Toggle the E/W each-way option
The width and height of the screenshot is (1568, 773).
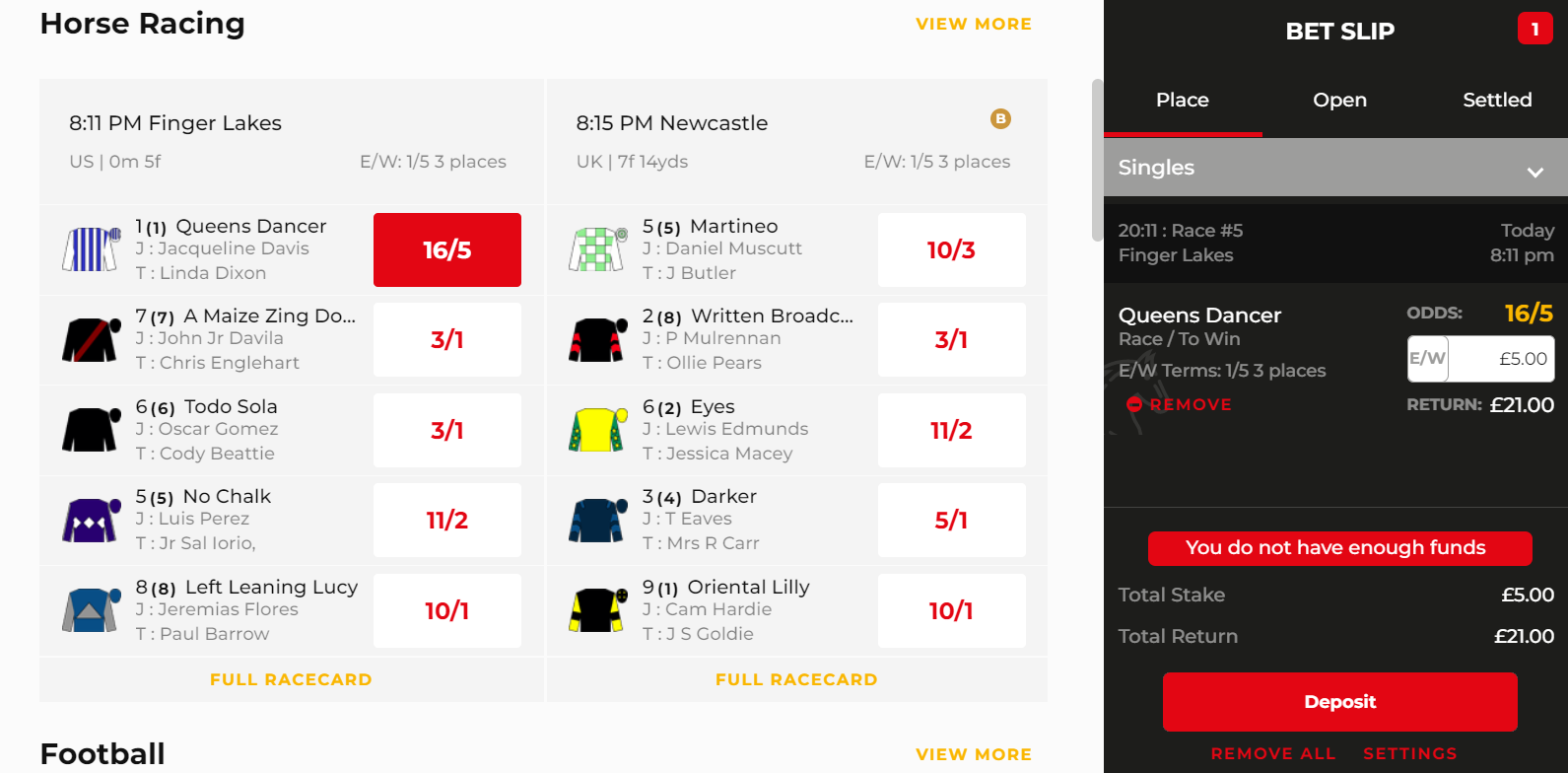[x=1427, y=359]
